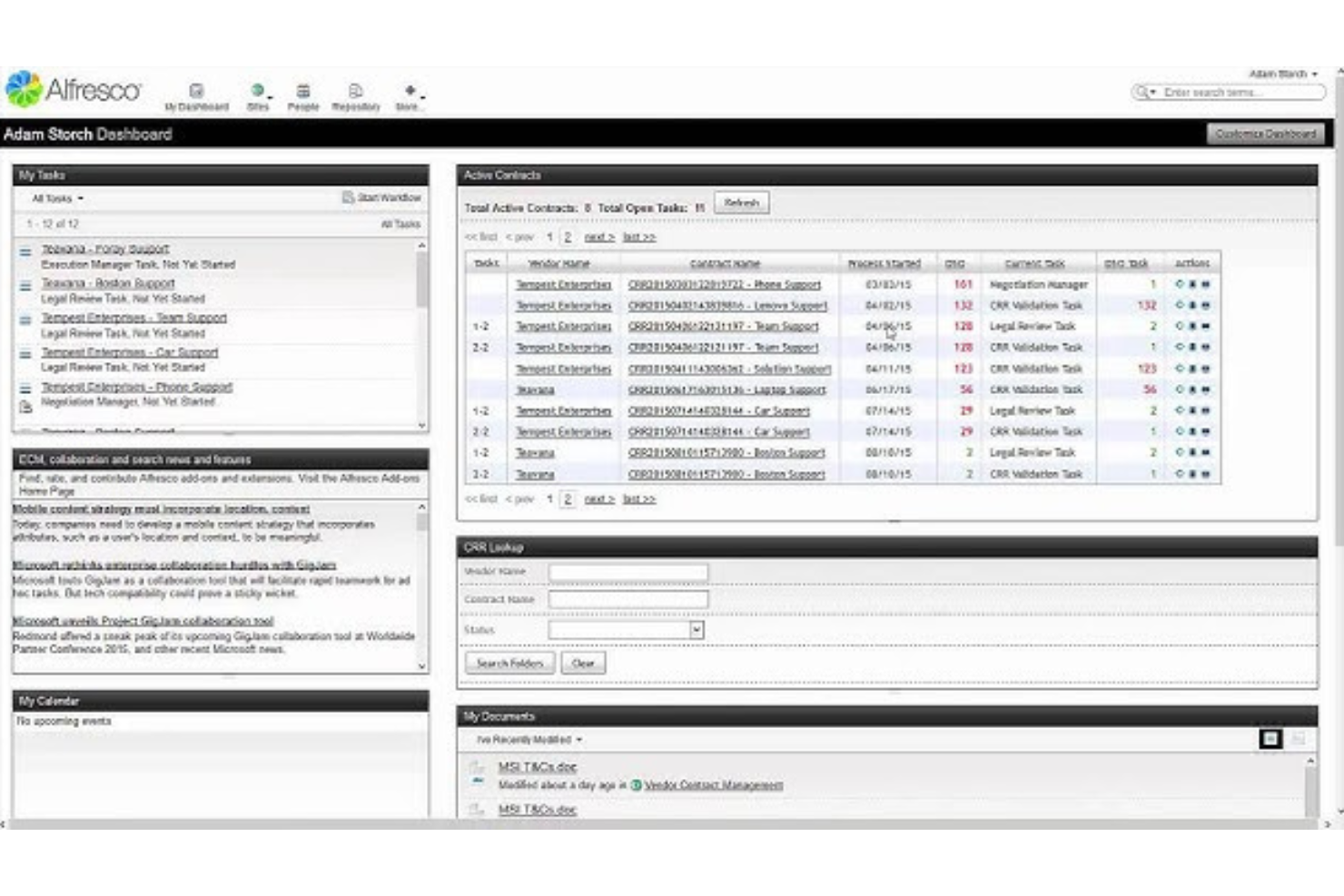The height and width of the screenshot is (896, 1344).
Task: Open the Vendor Contract Management site link
Action: point(714,785)
